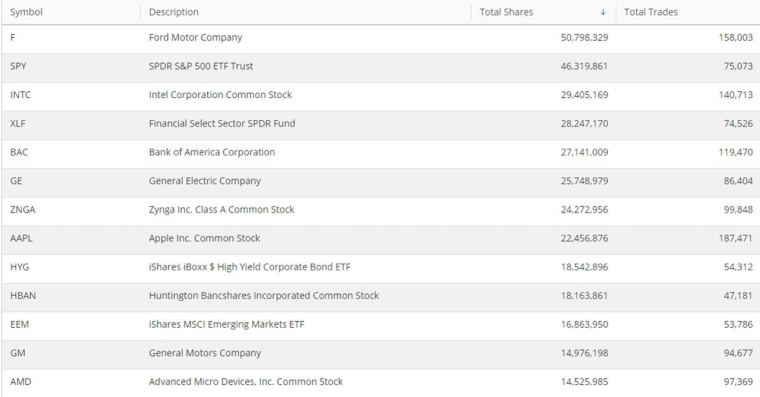Select the Ford Motor Company row
The height and width of the screenshot is (397, 760).
(380, 38)
